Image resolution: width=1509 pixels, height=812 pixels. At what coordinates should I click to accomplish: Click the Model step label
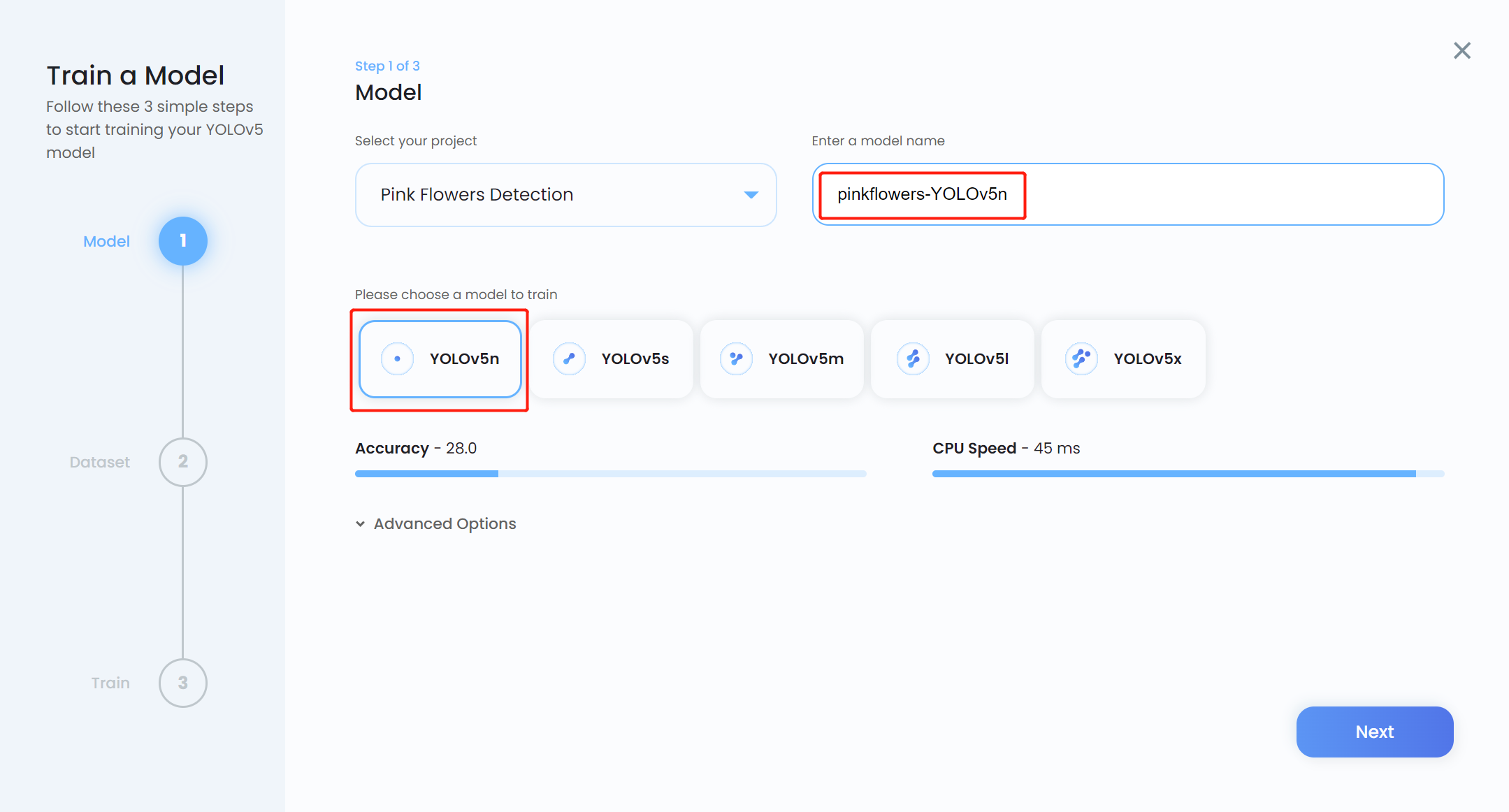(x=106, y=241)
